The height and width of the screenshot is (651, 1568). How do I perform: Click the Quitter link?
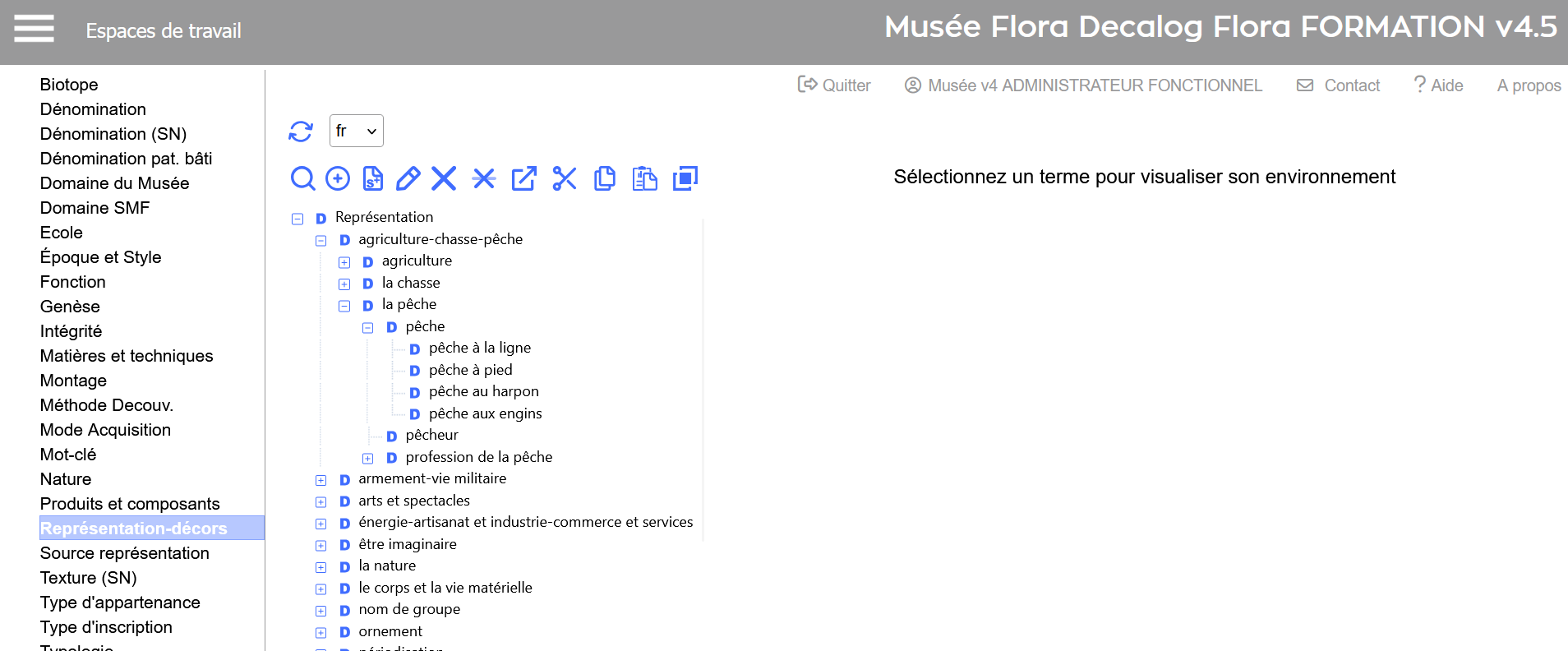pyautogui.click(x=835, y=85)
